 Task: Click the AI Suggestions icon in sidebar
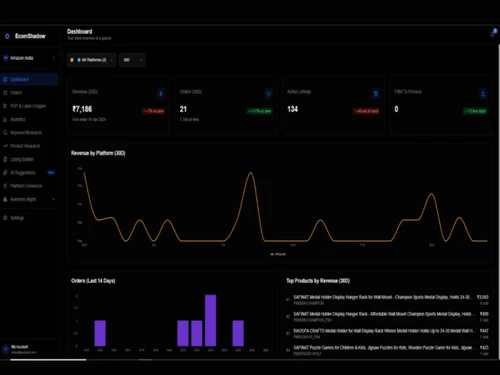pos(5,173)
